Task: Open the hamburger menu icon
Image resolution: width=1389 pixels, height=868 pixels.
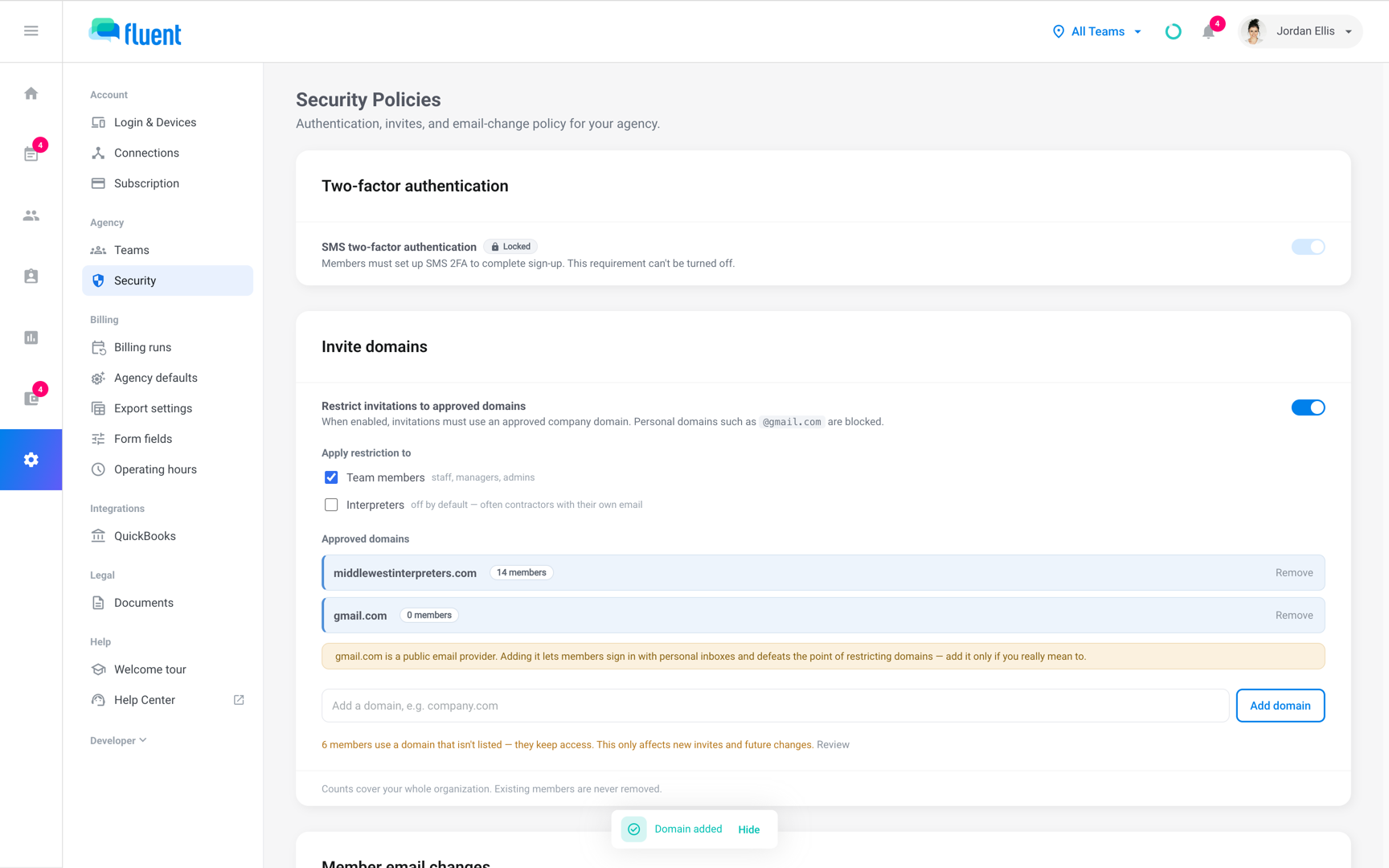Action: tap(31, 31)
